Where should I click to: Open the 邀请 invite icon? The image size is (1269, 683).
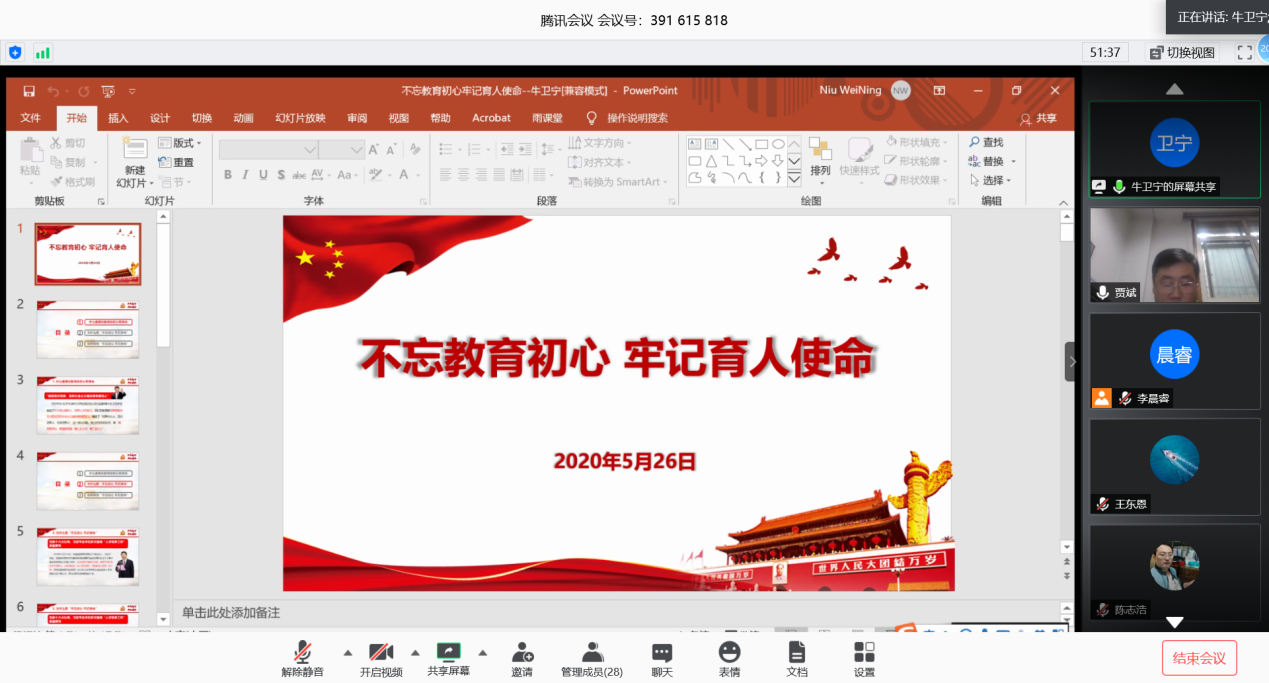(522, 653)
